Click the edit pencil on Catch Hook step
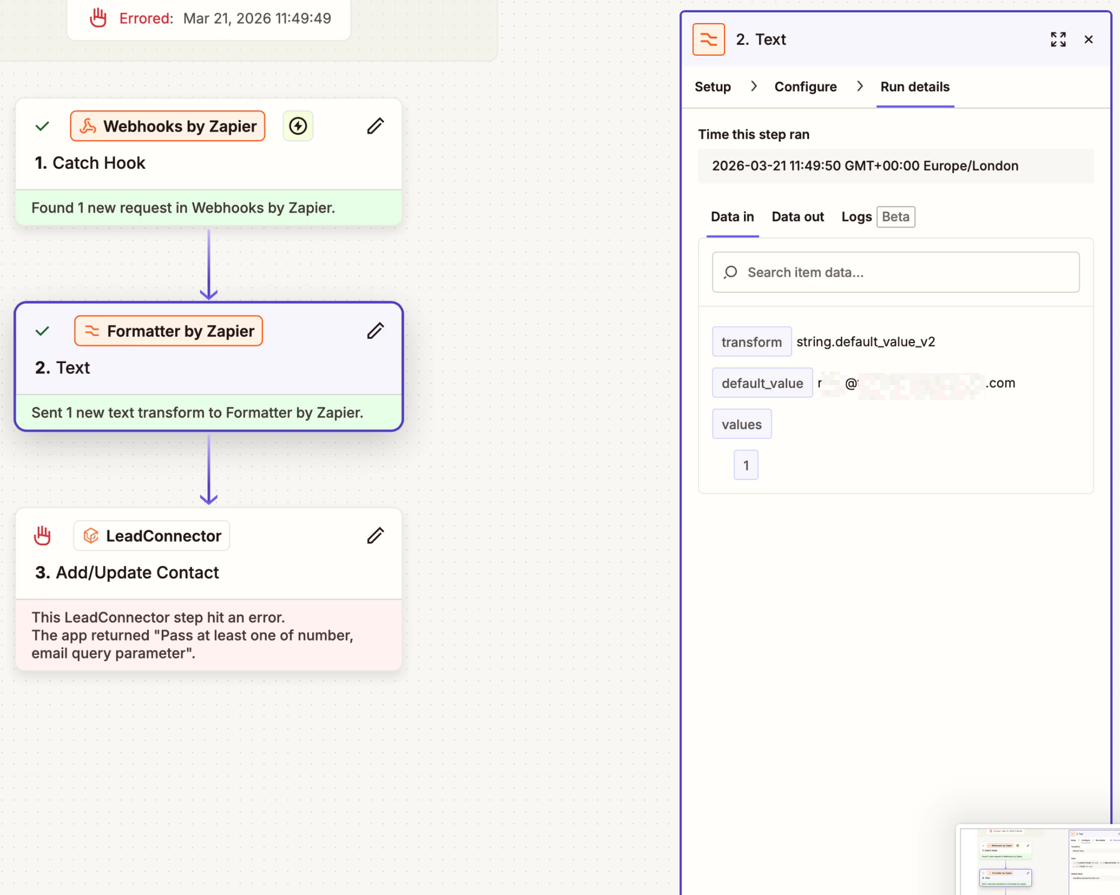This screenshot has height=895, width=1120. [375, 126]
